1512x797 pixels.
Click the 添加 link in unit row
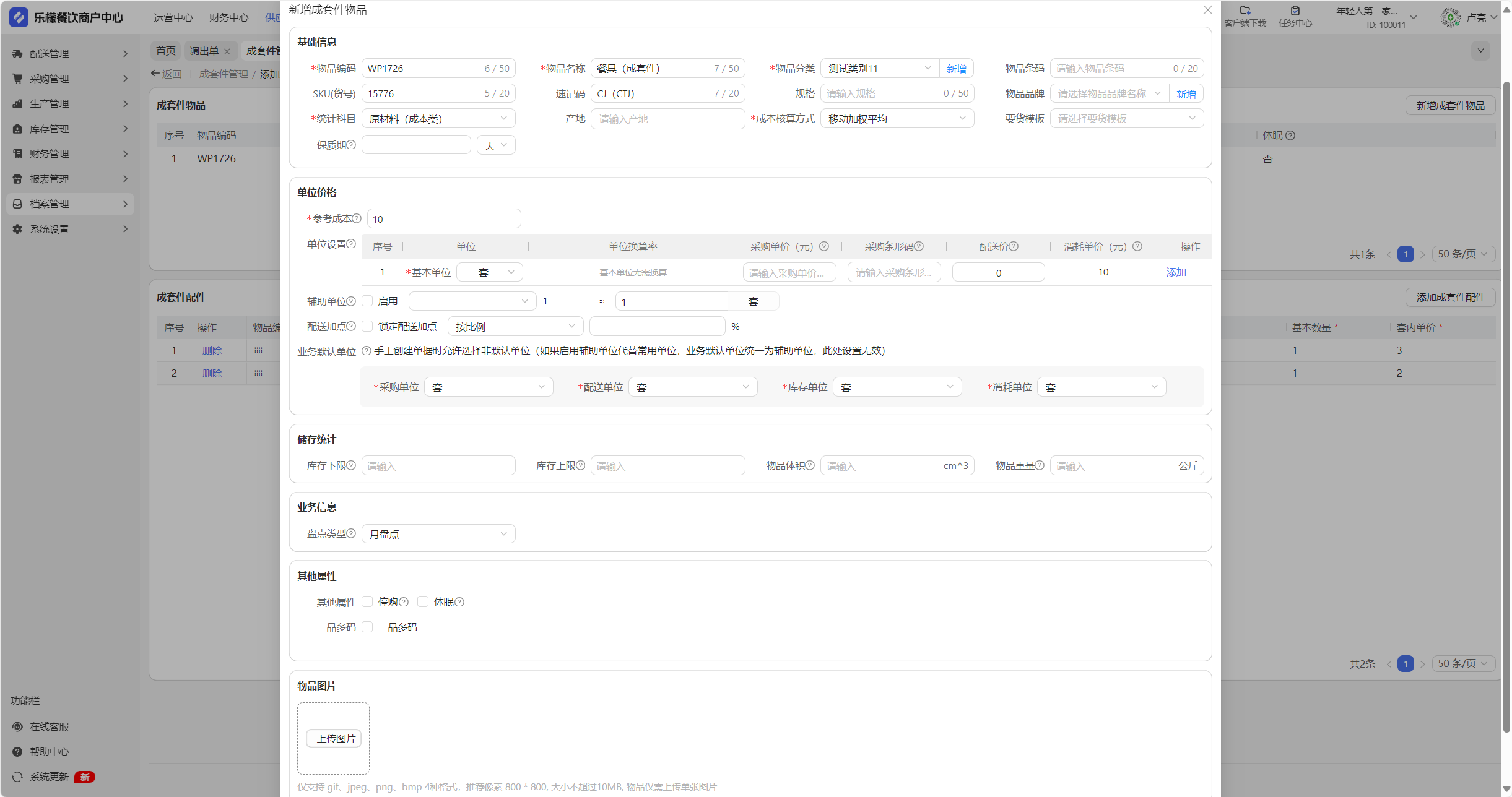[x=1176, y=272]
